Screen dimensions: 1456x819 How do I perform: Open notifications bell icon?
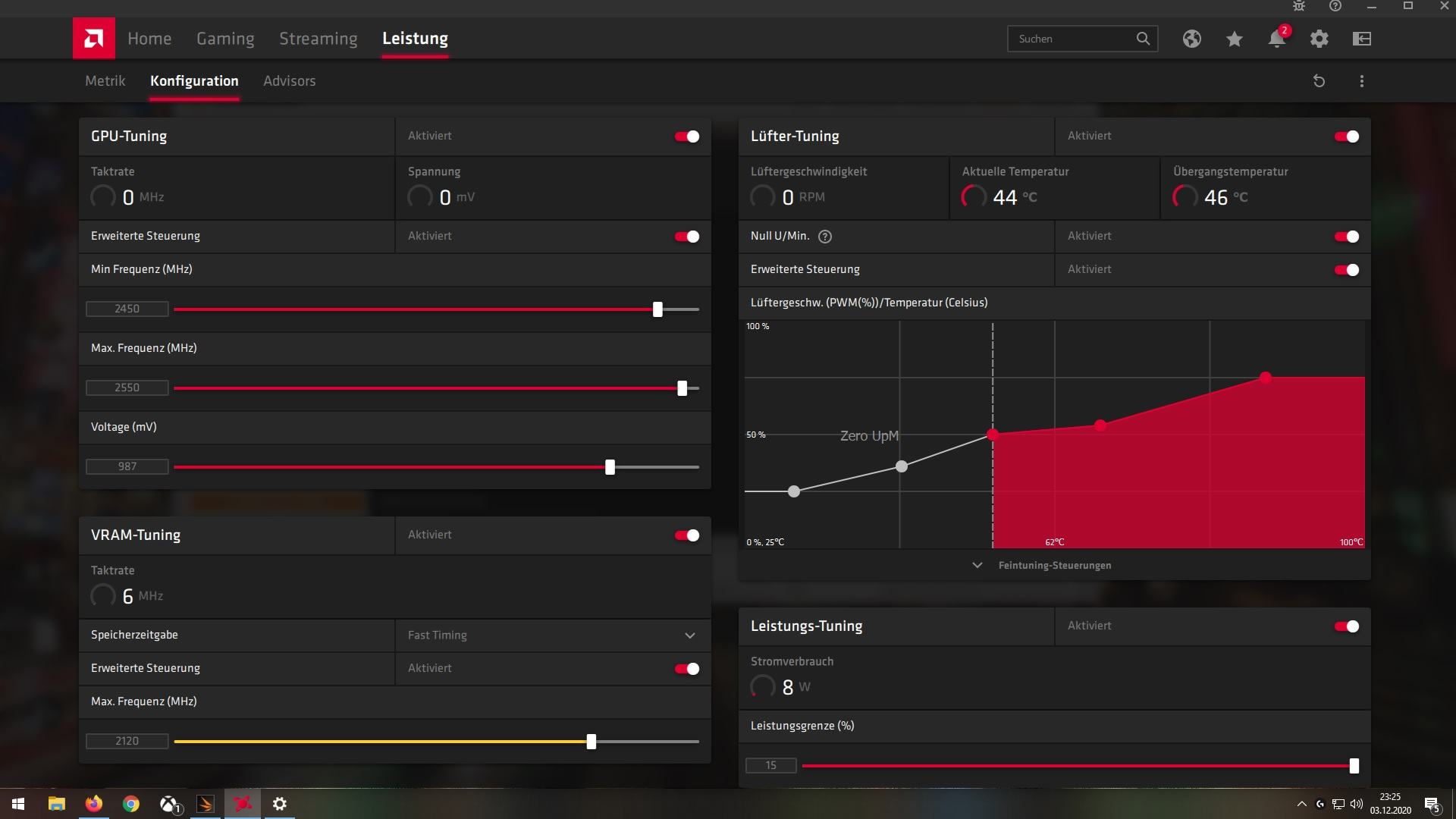[1276, 39]
